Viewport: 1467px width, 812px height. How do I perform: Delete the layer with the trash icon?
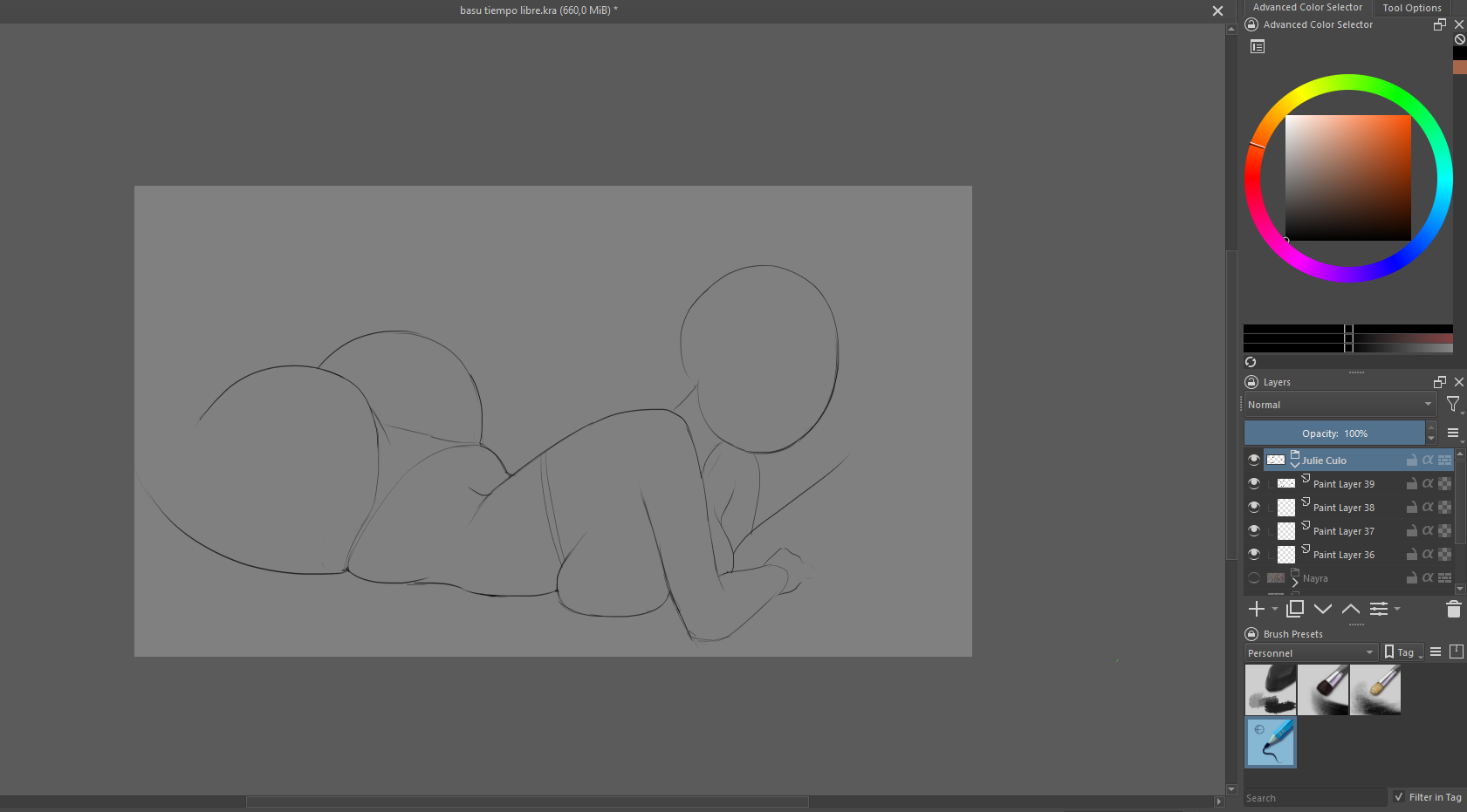[1453, 610]
